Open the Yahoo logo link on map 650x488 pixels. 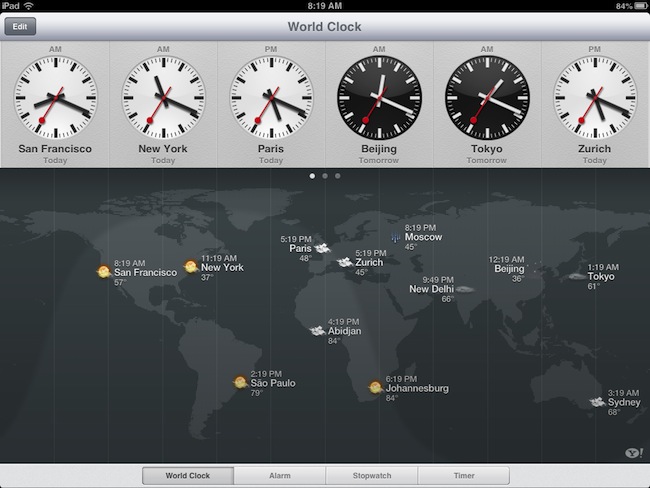[634, 453]
